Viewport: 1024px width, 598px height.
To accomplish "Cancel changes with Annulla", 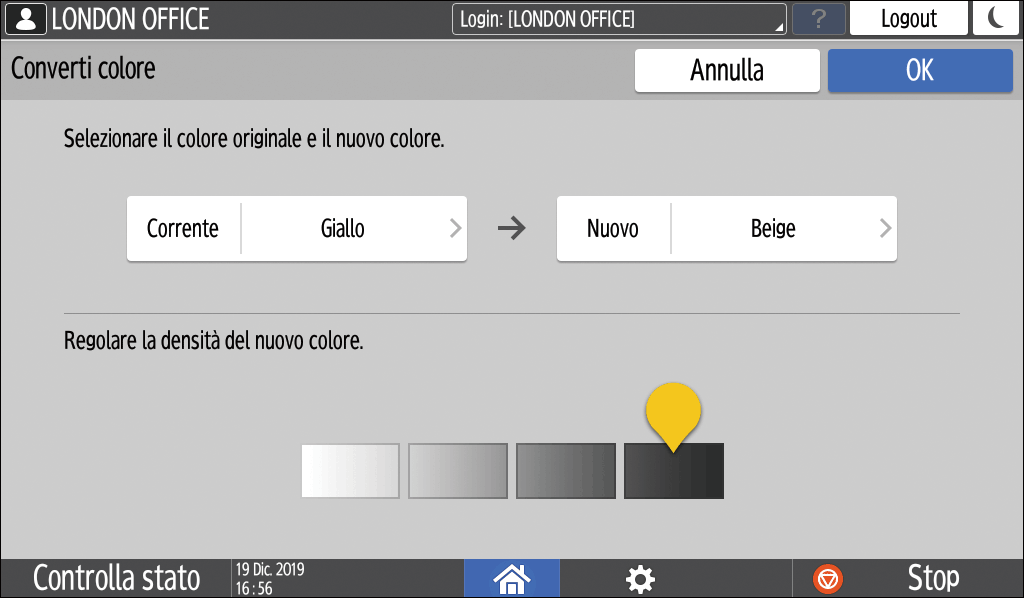I will [x=727, y=70].
